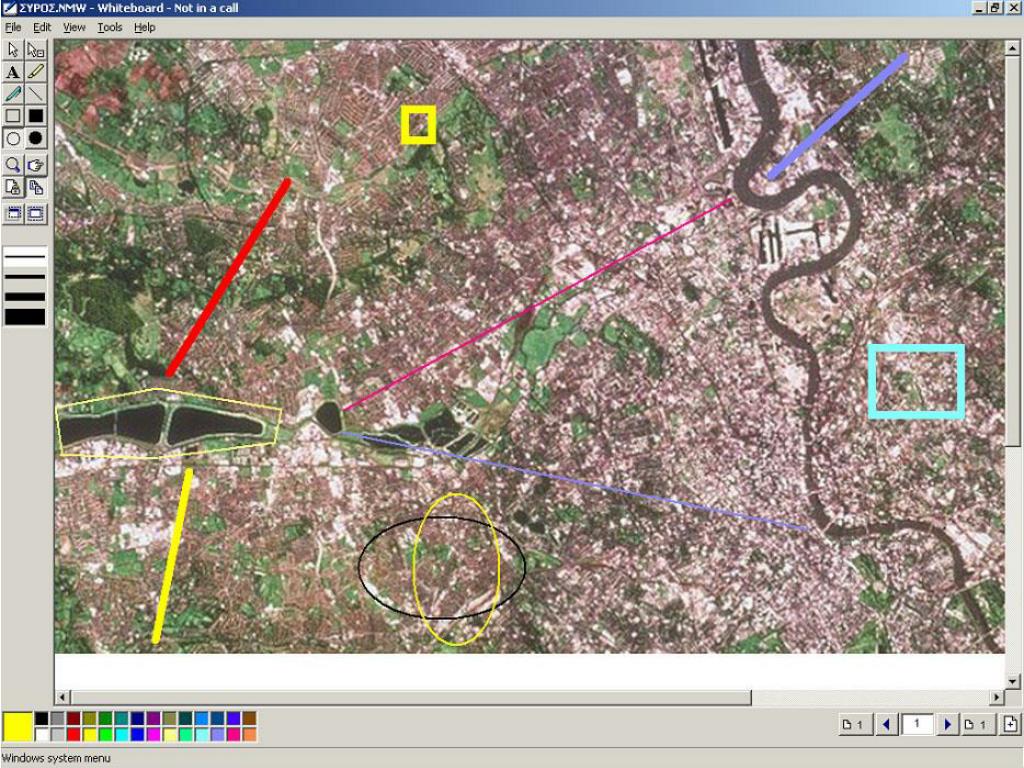
Task: Select the Select Window capture tool
Action: 12,214
